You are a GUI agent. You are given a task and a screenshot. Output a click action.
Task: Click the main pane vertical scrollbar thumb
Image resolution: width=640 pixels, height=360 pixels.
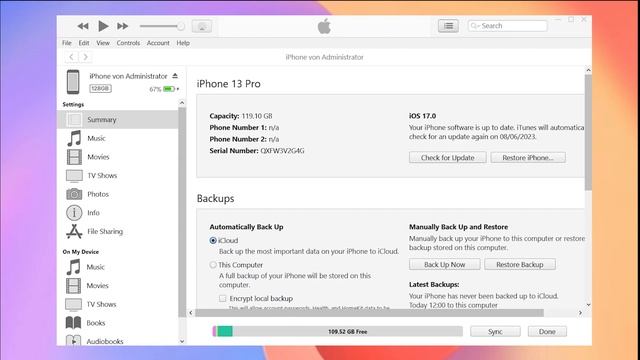coord(588,132)
